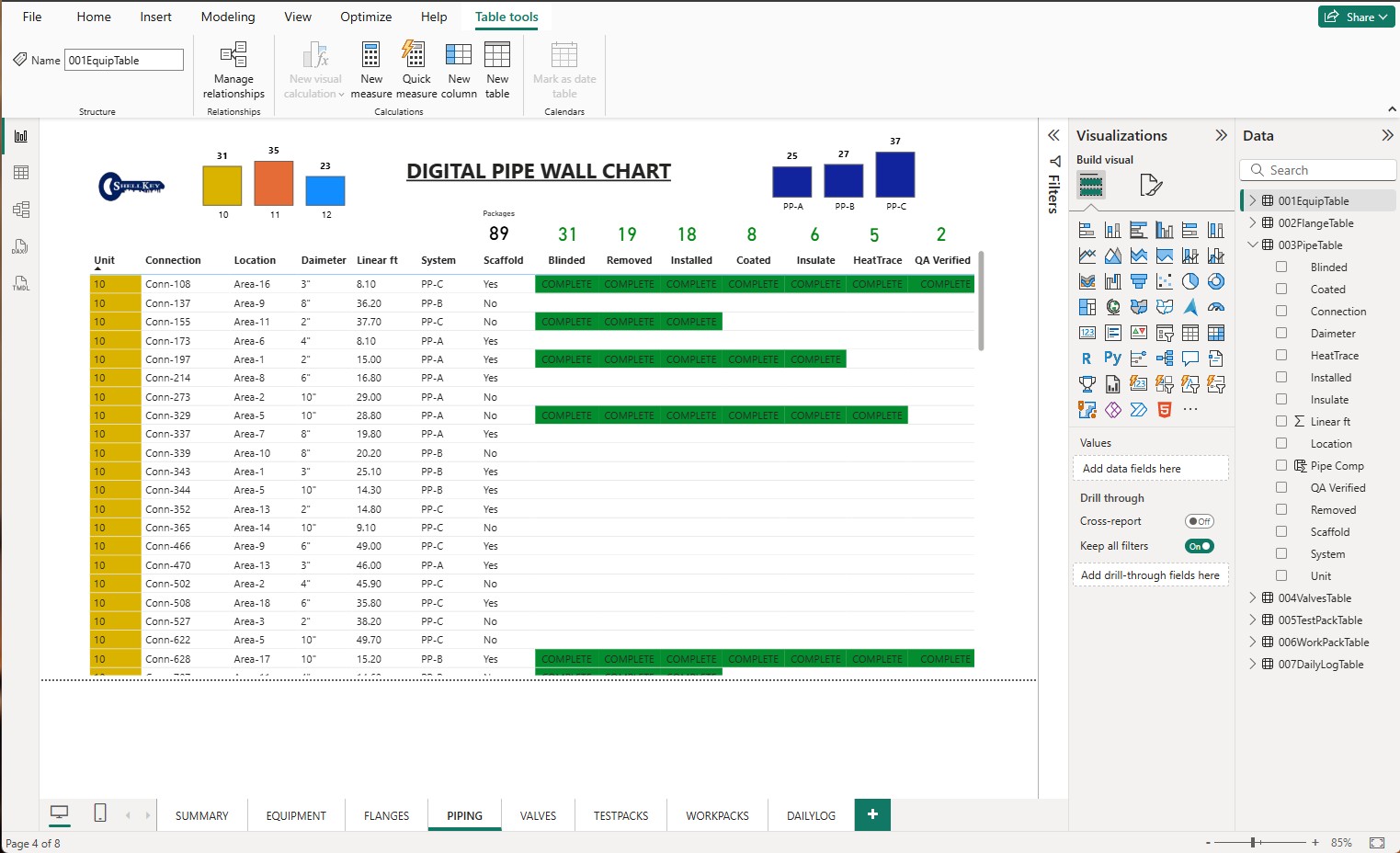Insert a Python script visual
1400x853 pixels.
(x=1113, y=358)
